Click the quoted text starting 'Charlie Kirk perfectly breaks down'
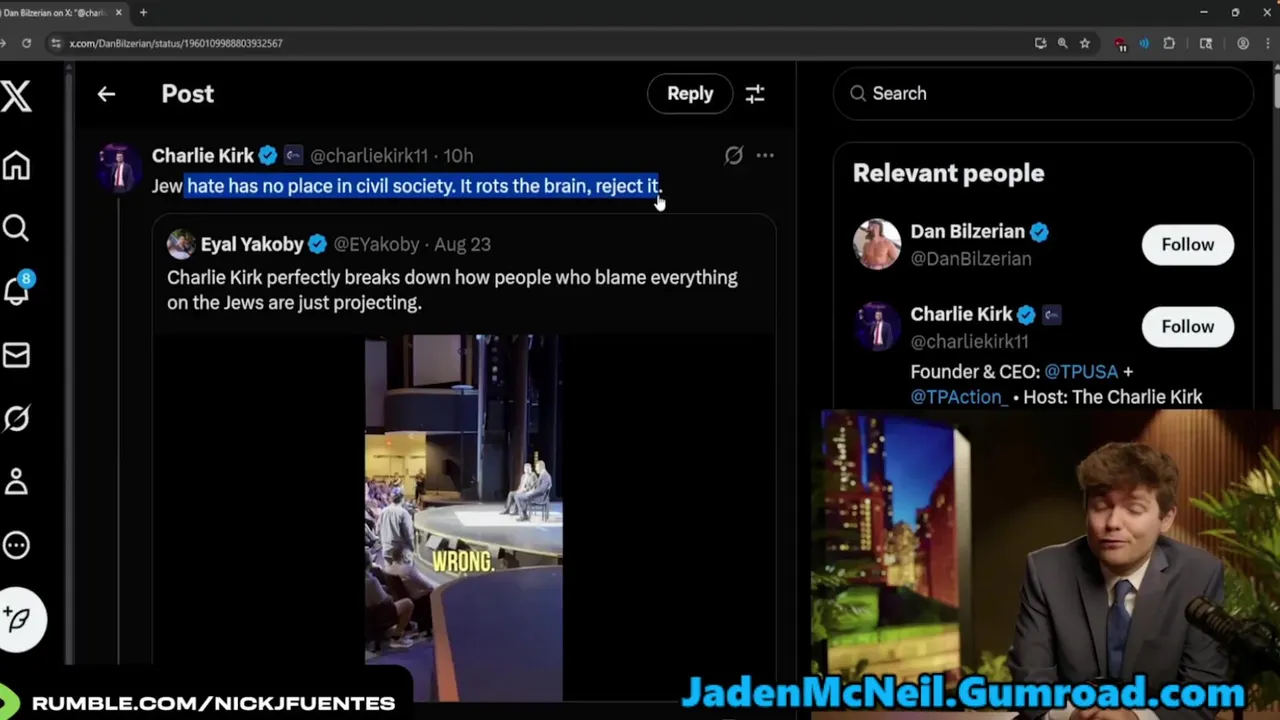 point(452,290)
